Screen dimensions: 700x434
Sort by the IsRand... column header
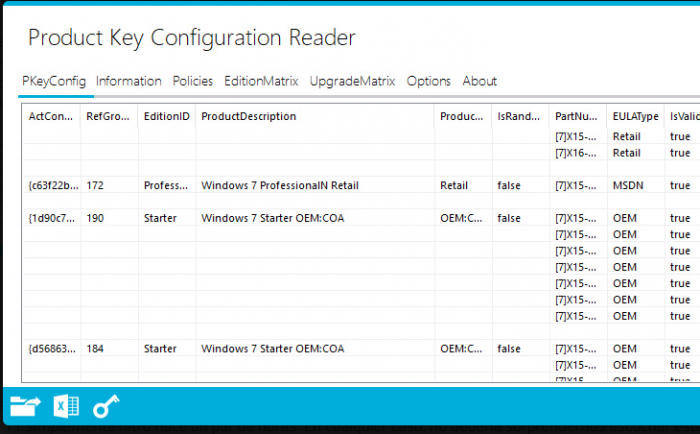point(520,117)
